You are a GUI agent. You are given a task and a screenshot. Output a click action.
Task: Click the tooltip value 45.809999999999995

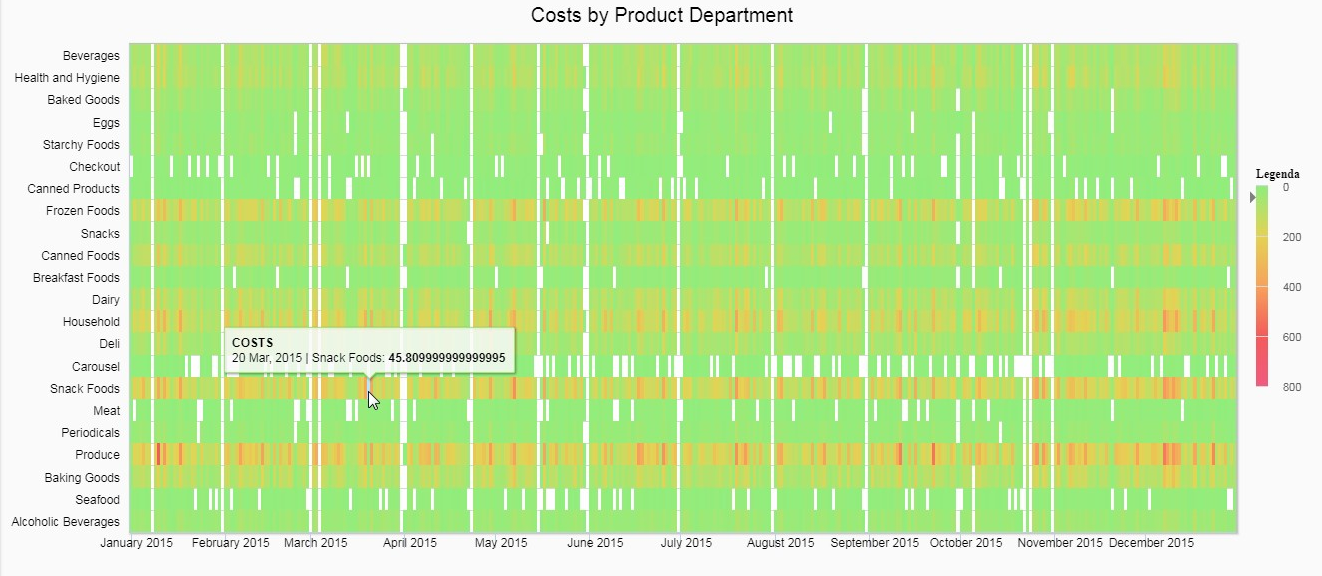[447, 358]
